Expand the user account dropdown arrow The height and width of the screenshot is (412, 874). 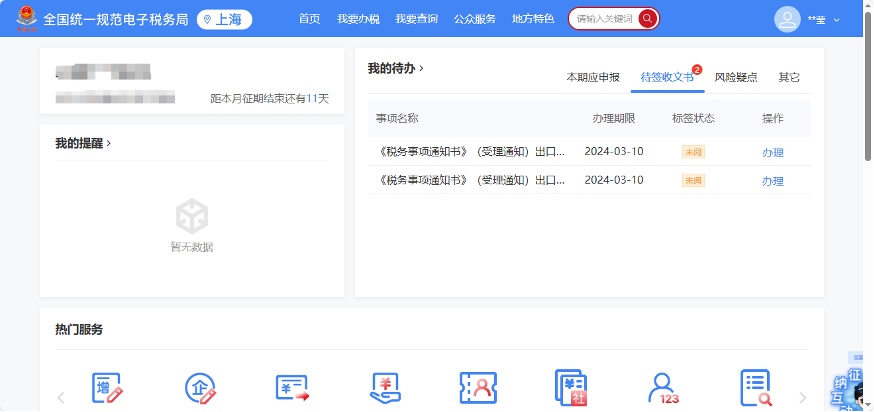(837, 20)
